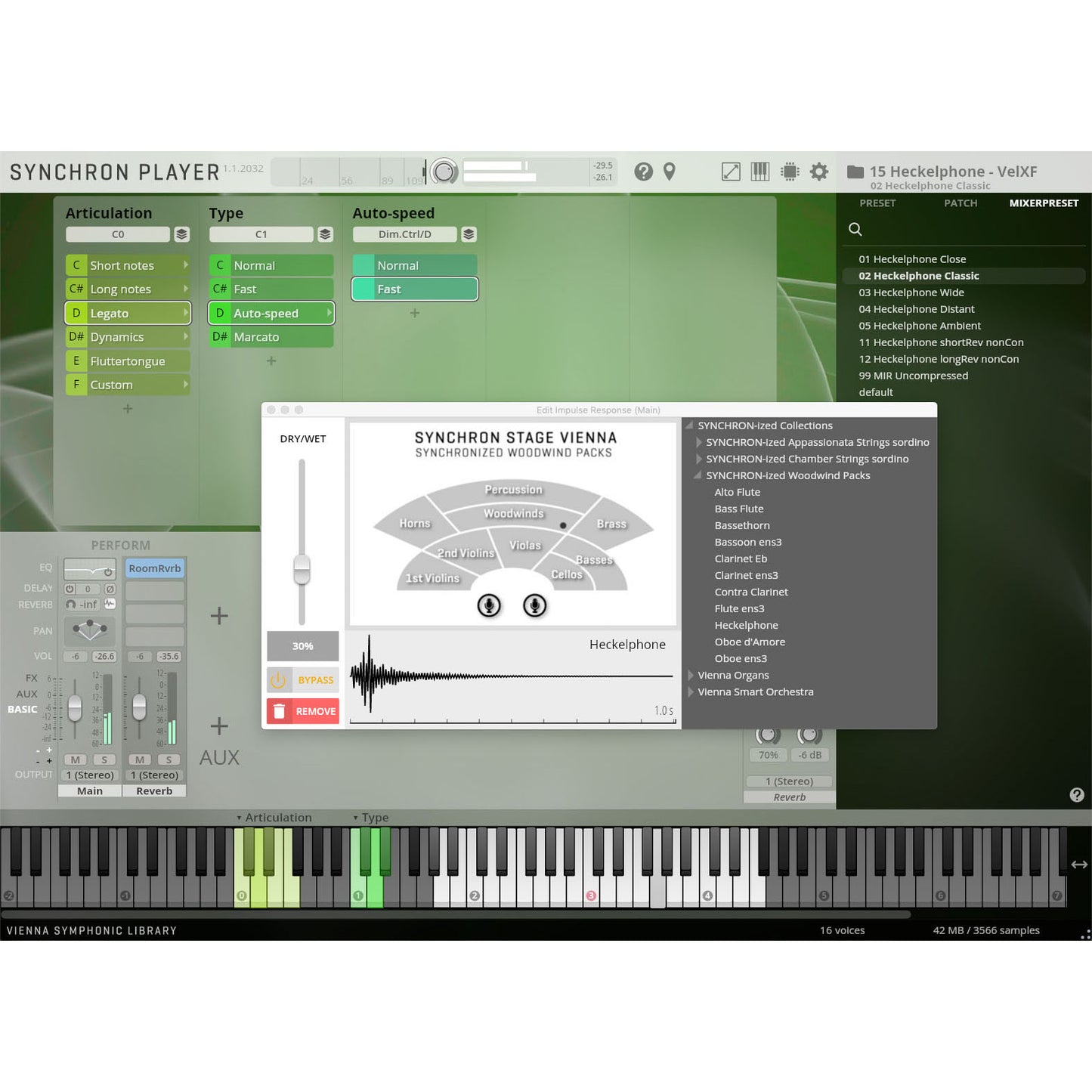Open the CPU chip engine icon
The width and height of the screenshot is (1092, 1092).
(790, 172)
